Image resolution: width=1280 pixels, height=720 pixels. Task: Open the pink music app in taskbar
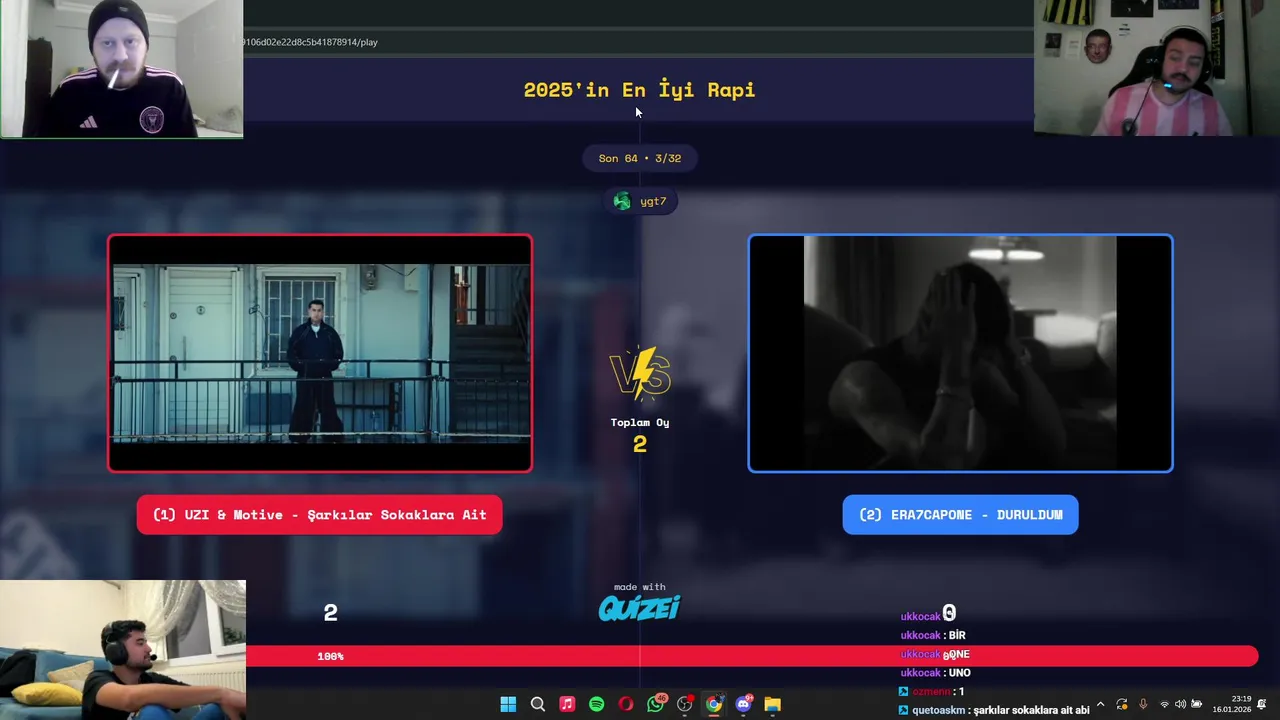567,704
